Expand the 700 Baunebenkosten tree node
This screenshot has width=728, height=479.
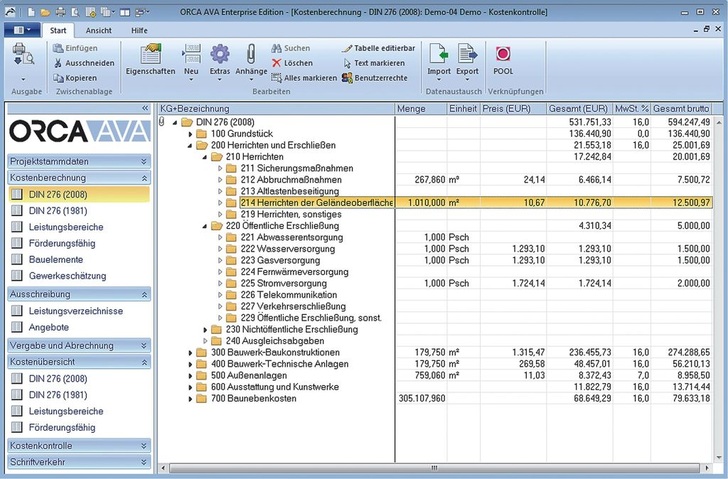click(190, 399)
